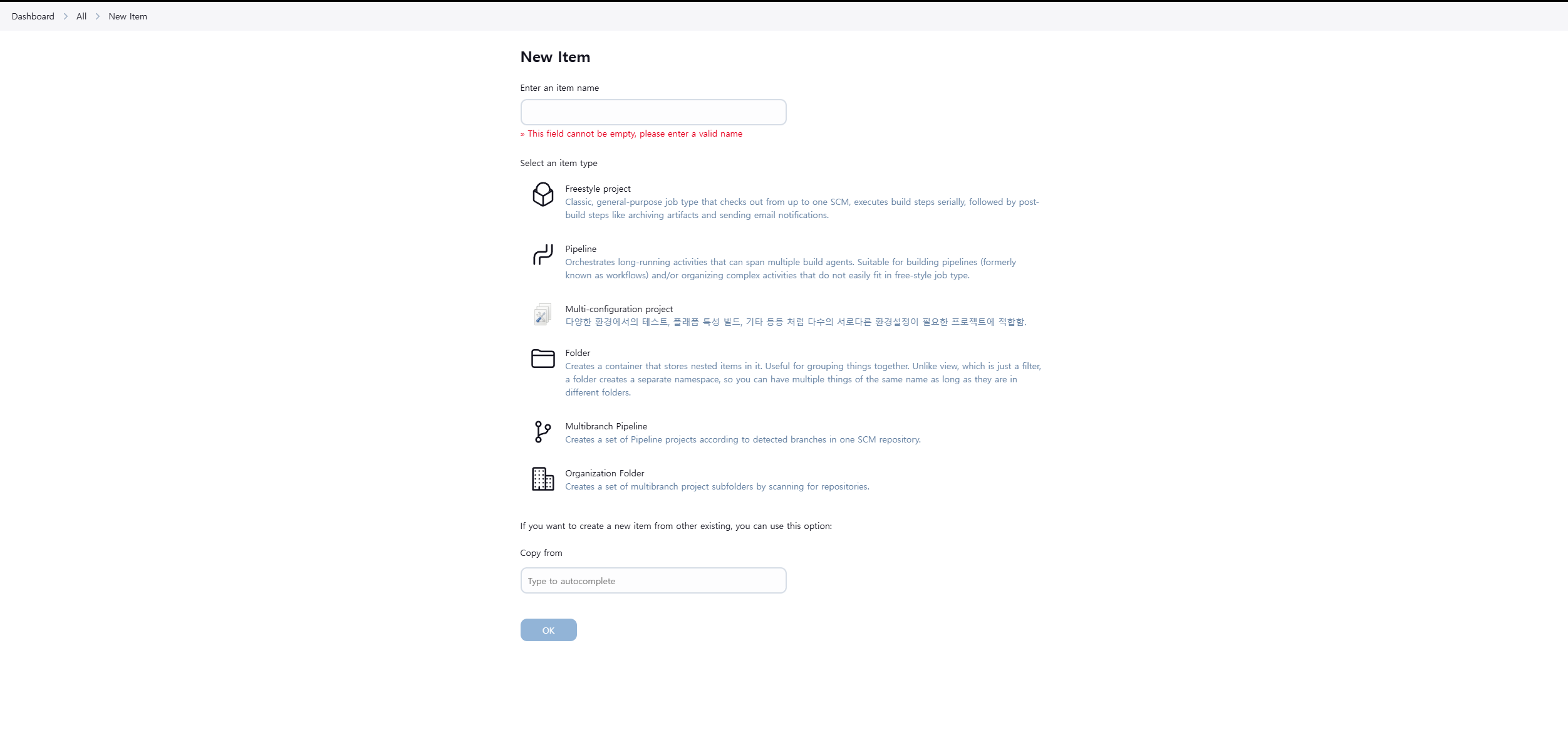Go to the Dashboard breadcrumb link
The width and height of the screenshot is (1568, 749).
click(x=33, y=16)
